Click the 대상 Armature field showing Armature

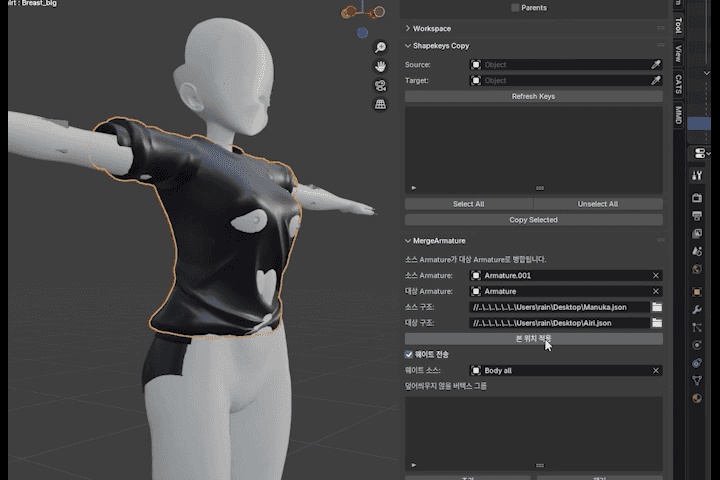pos(566,291)
